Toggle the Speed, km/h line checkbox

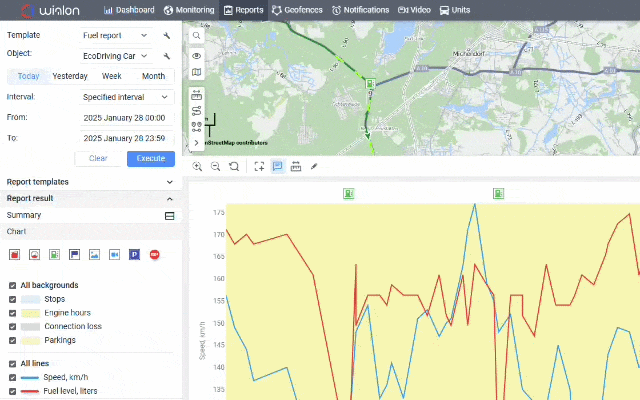click(13, 378)
